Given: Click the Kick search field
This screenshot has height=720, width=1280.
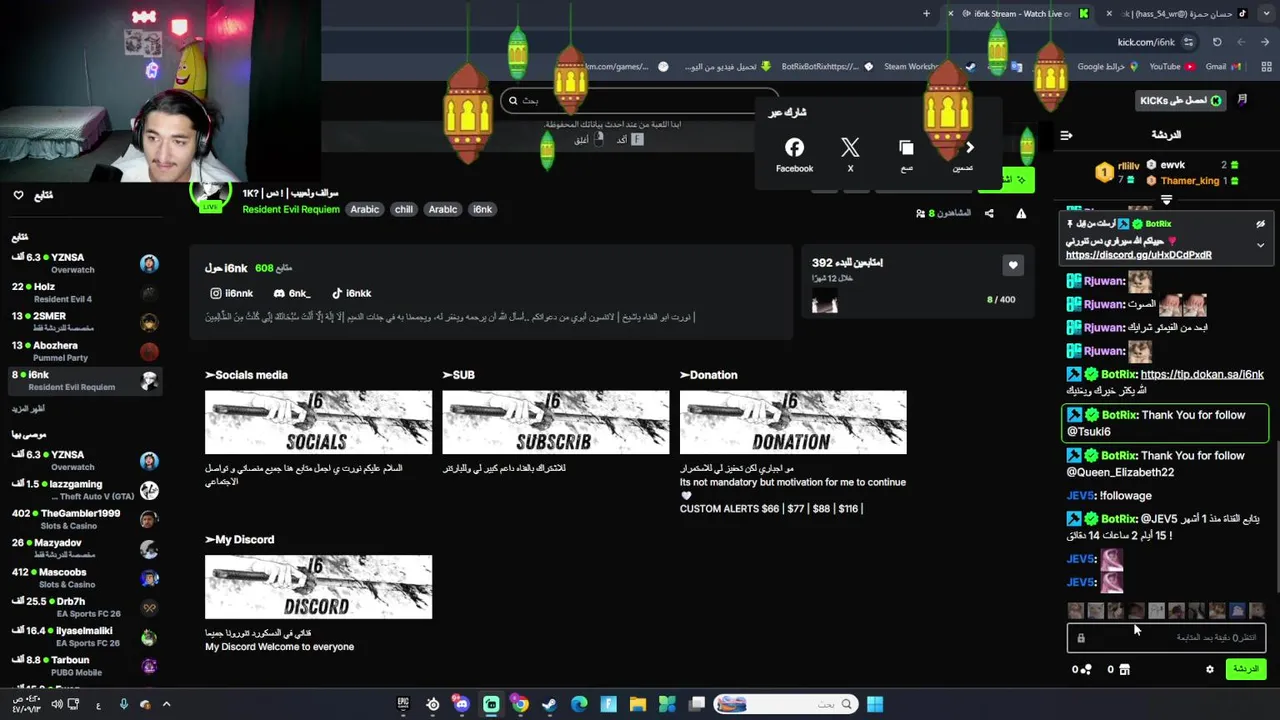Looking at the screenshot, I should 640,100.
